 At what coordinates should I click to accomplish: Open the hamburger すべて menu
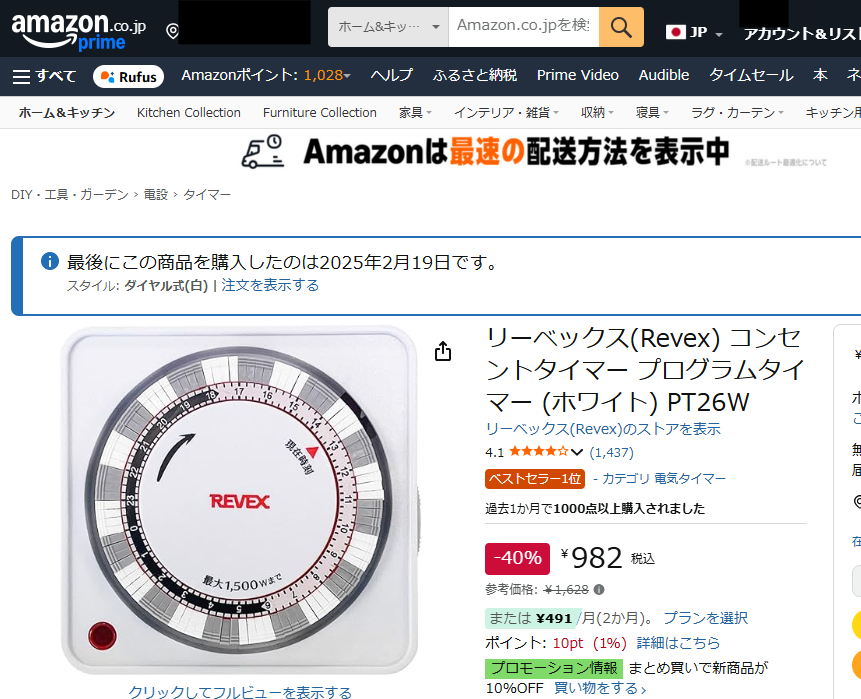(x=44, y=76)
